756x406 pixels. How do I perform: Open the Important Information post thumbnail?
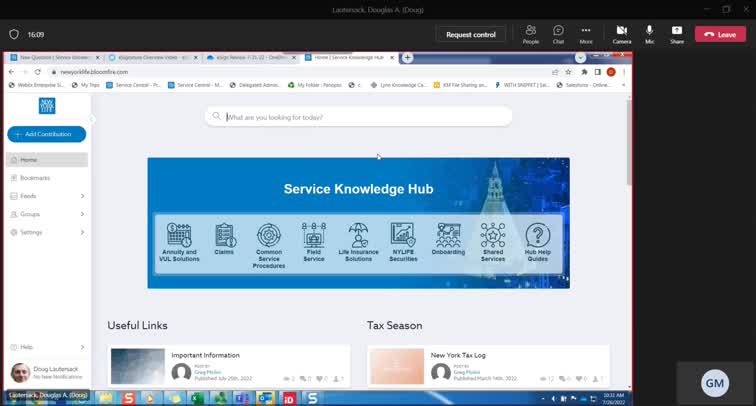pyautogui.click(x=136, y=366)
